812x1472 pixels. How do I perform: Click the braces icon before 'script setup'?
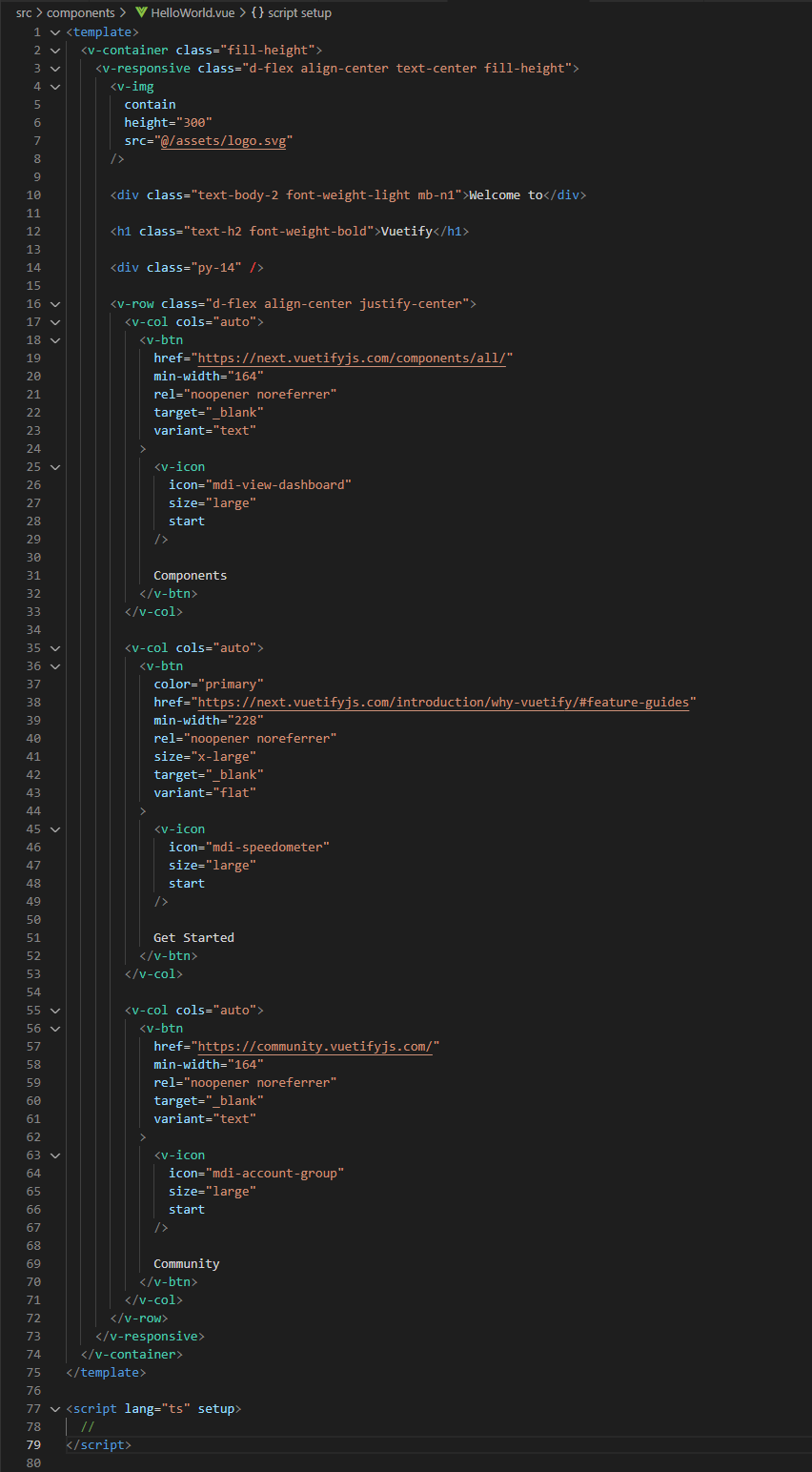pos(257,13)
